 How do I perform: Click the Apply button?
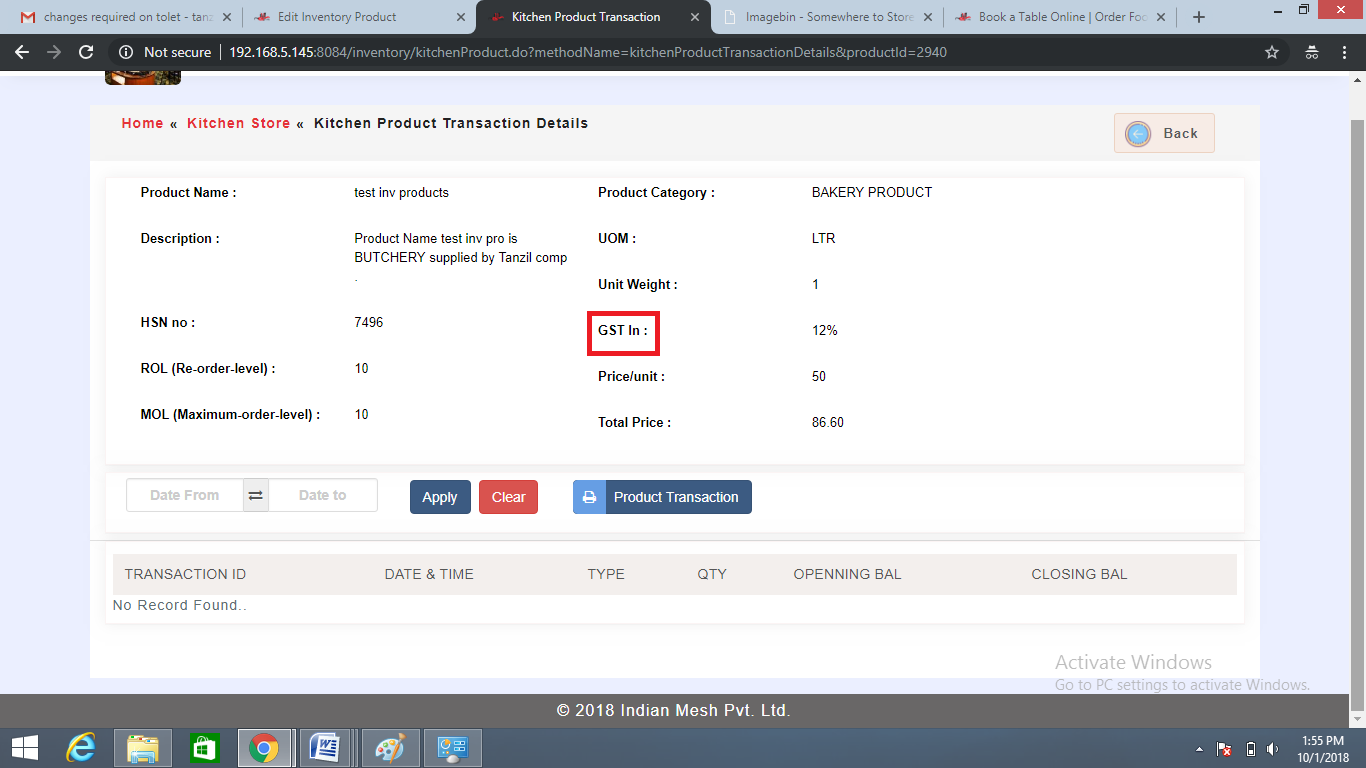point(440,497)
